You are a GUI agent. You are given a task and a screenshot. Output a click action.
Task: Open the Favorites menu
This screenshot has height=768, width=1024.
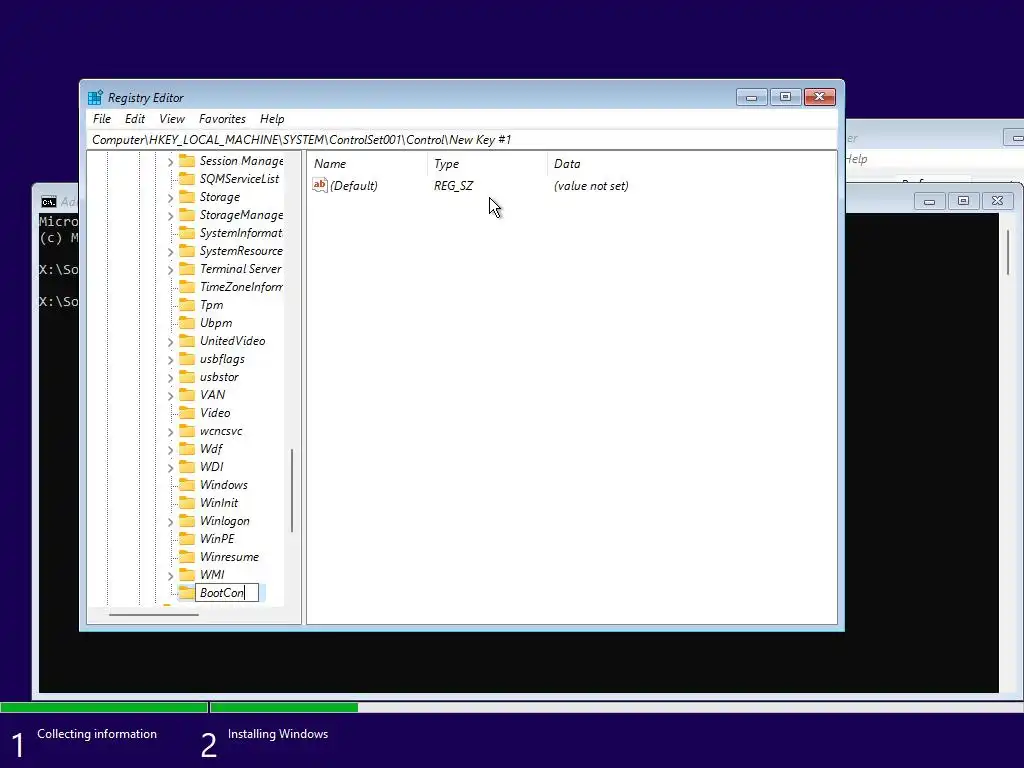click(222, 119)
